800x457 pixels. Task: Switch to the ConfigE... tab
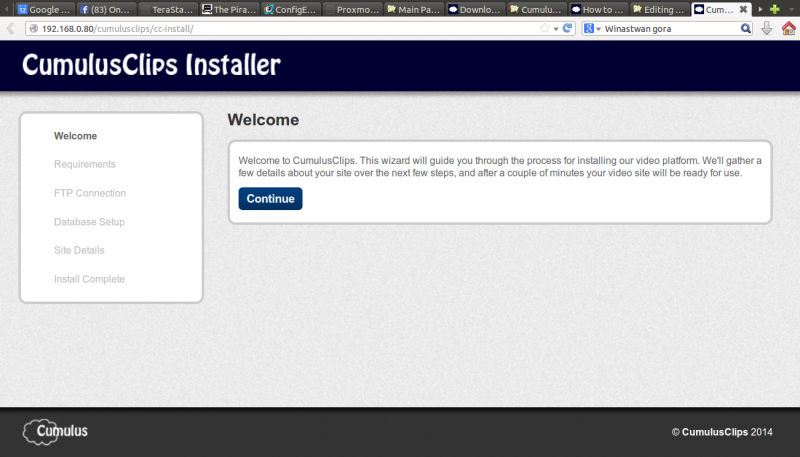click(x=291, y=9)
